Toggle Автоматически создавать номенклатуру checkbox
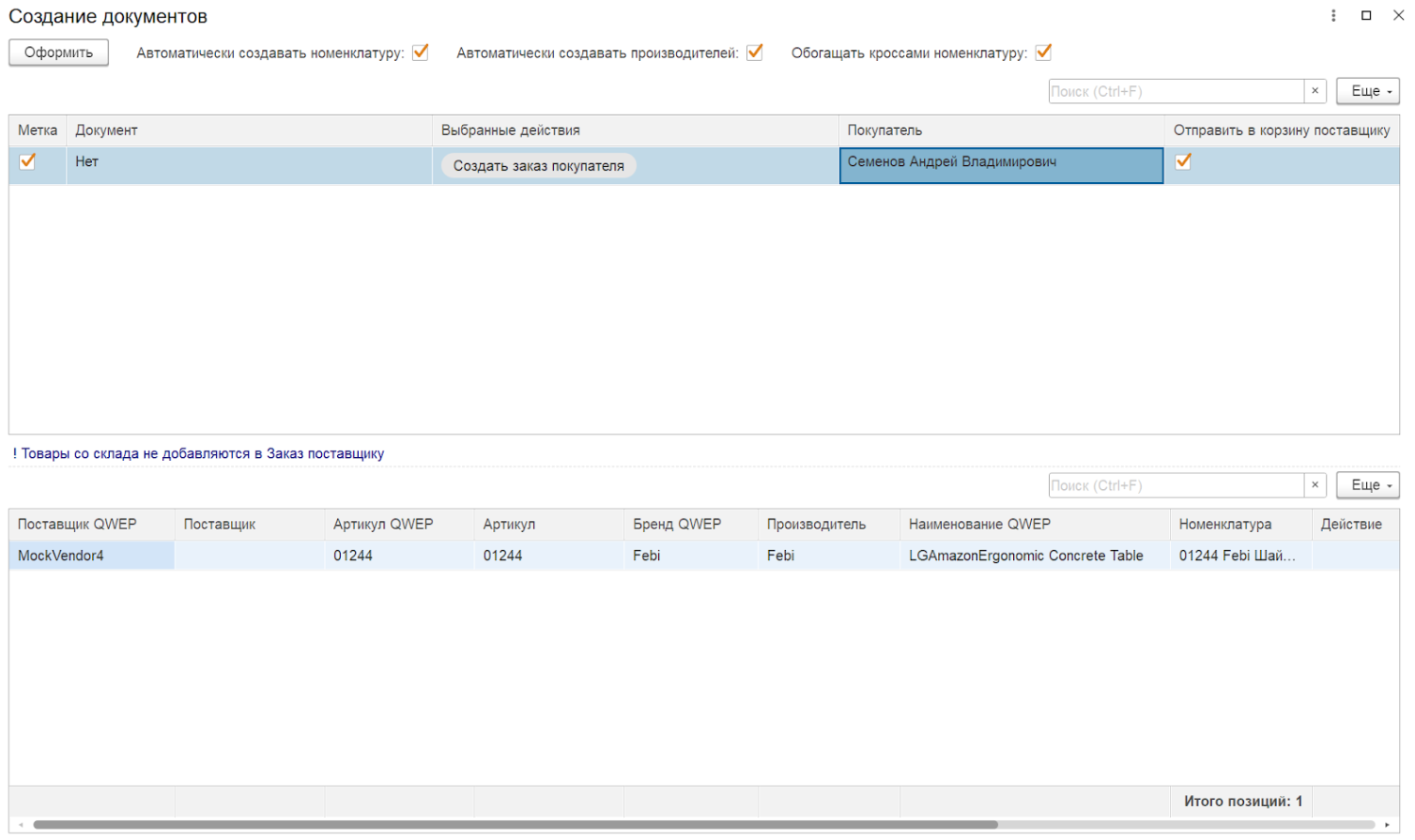Viewport: 1415px width, 840px height. pyautogui.click(x=421, y=53)
